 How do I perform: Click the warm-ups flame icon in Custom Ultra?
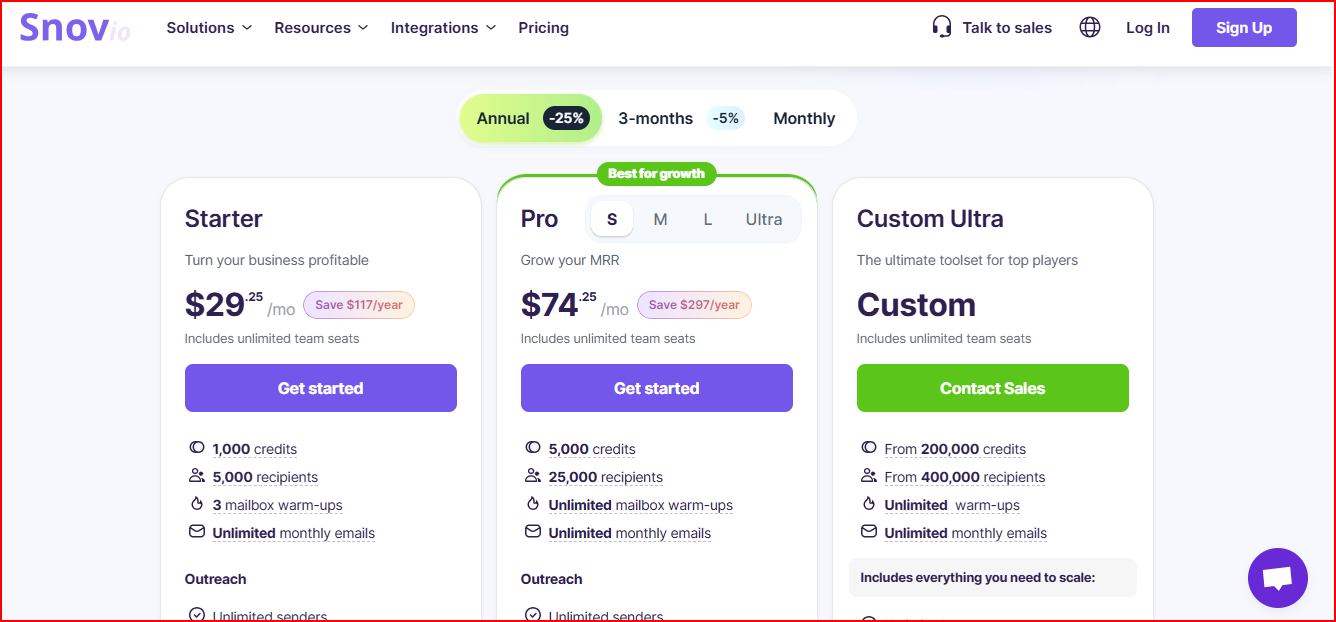pyautogui.click(x=869, y=504)
